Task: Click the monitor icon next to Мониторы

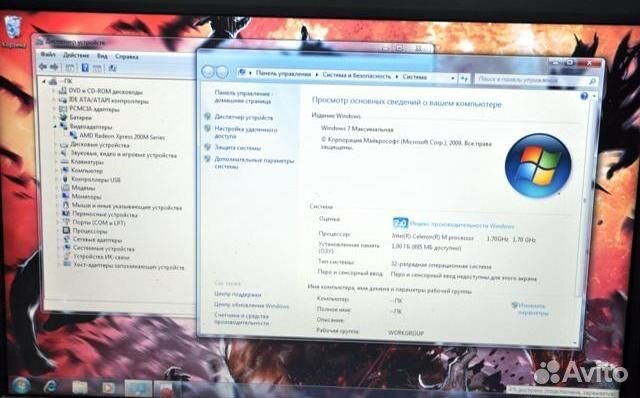Action: coord(65,196)
